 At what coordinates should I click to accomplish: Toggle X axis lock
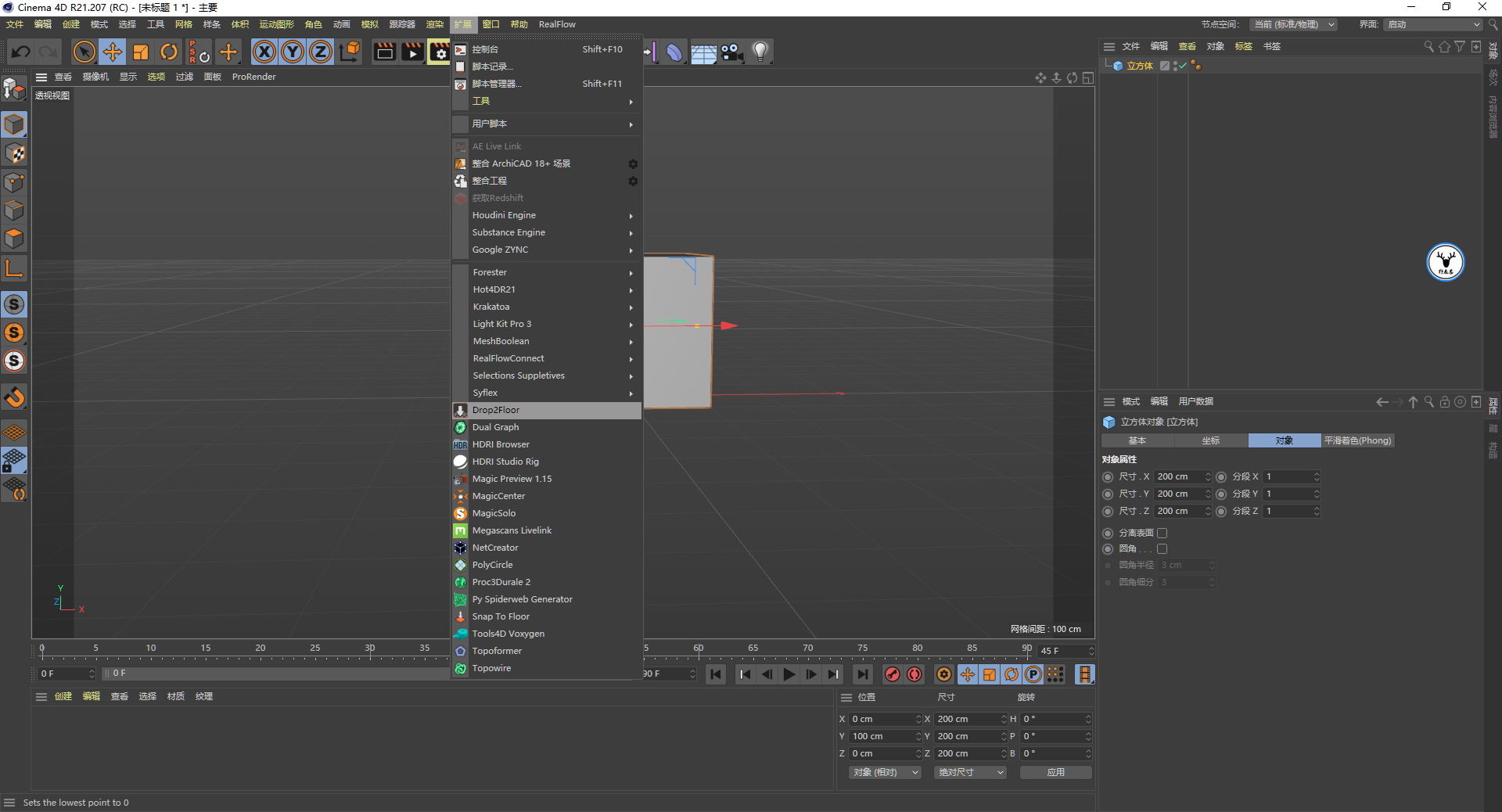click(264, 52)
